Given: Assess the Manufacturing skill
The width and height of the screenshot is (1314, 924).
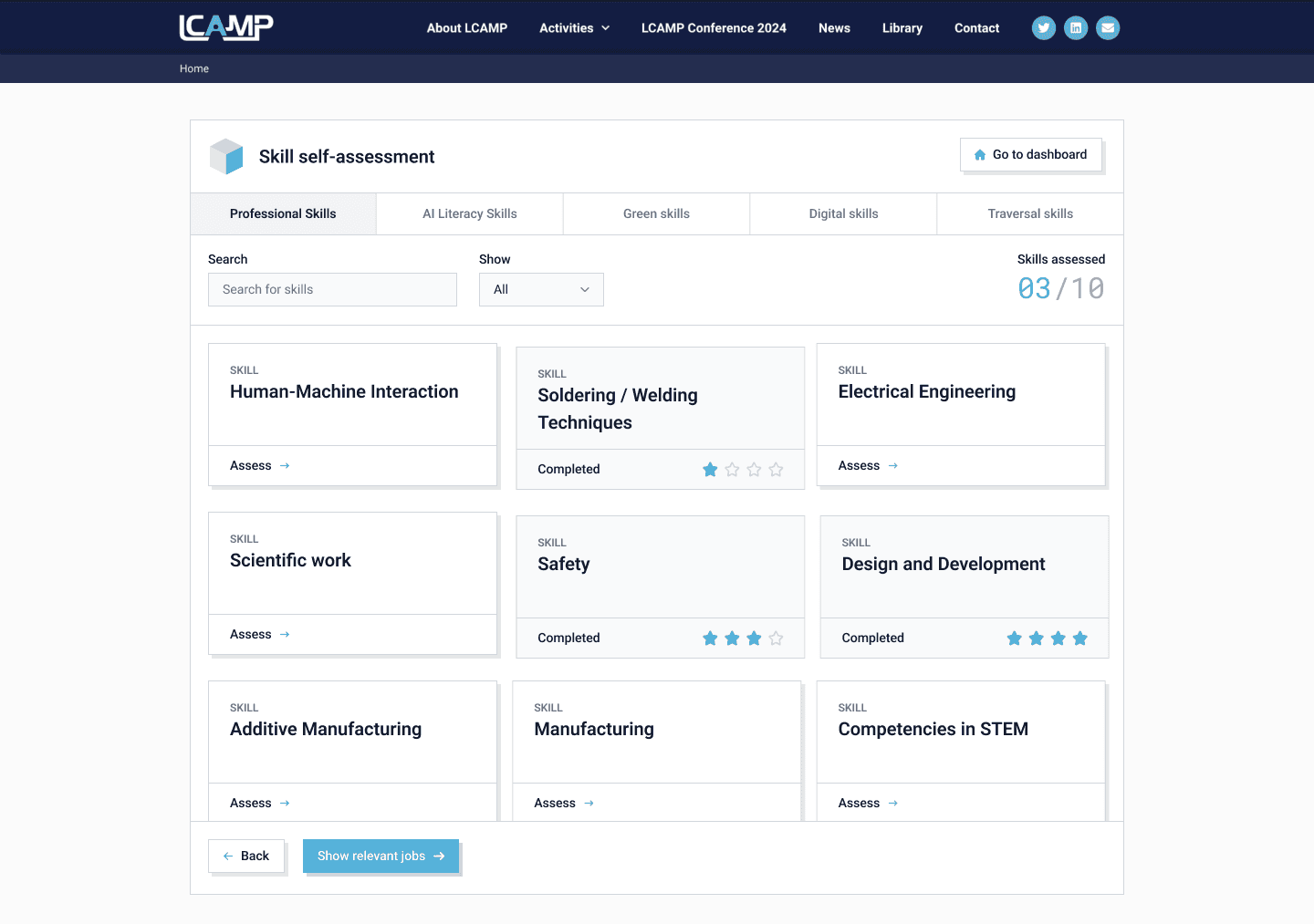Looking at the screenshot, I should (x=564, y=803).
